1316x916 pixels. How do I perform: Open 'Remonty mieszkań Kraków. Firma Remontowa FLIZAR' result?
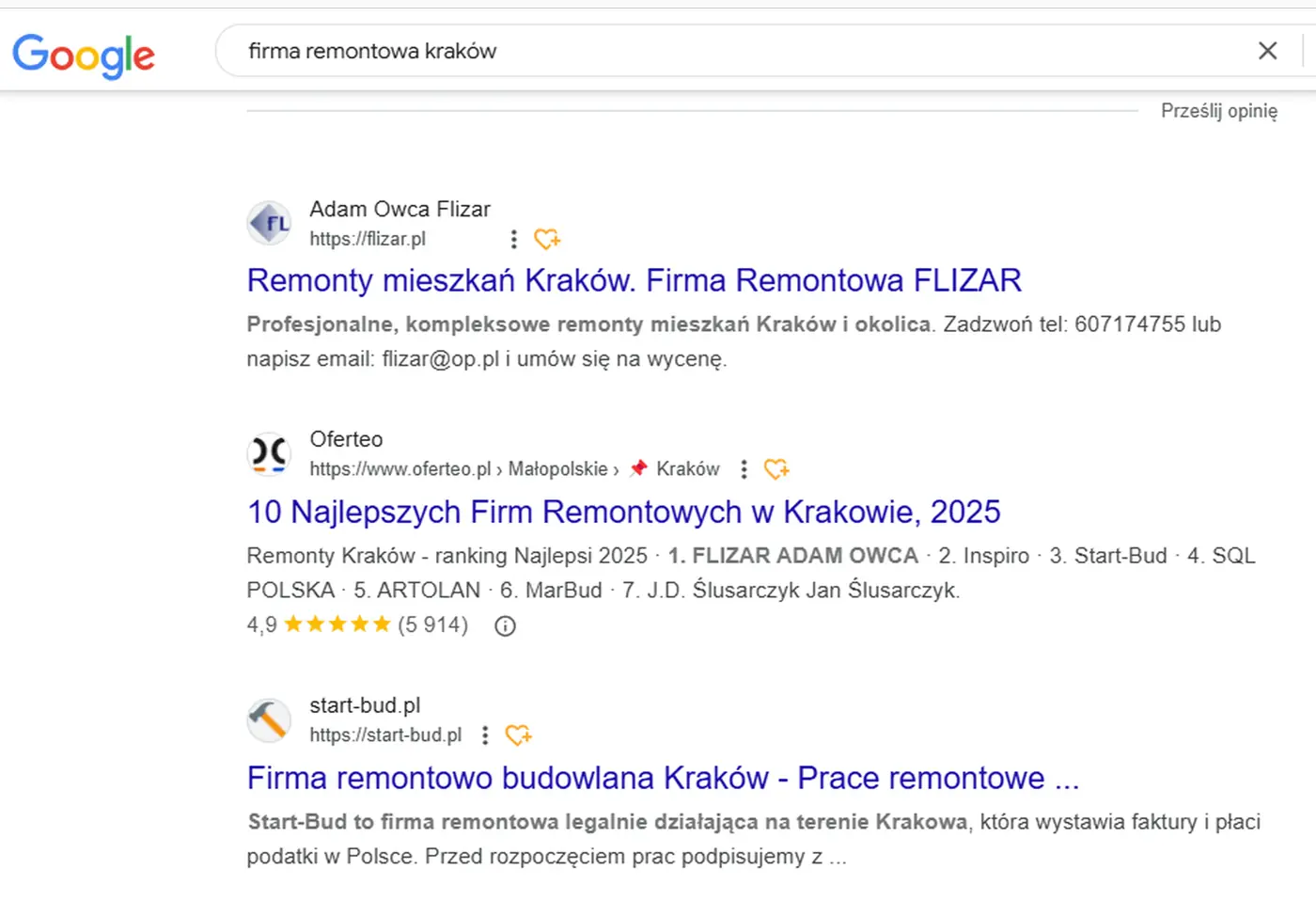coord(634,280)
